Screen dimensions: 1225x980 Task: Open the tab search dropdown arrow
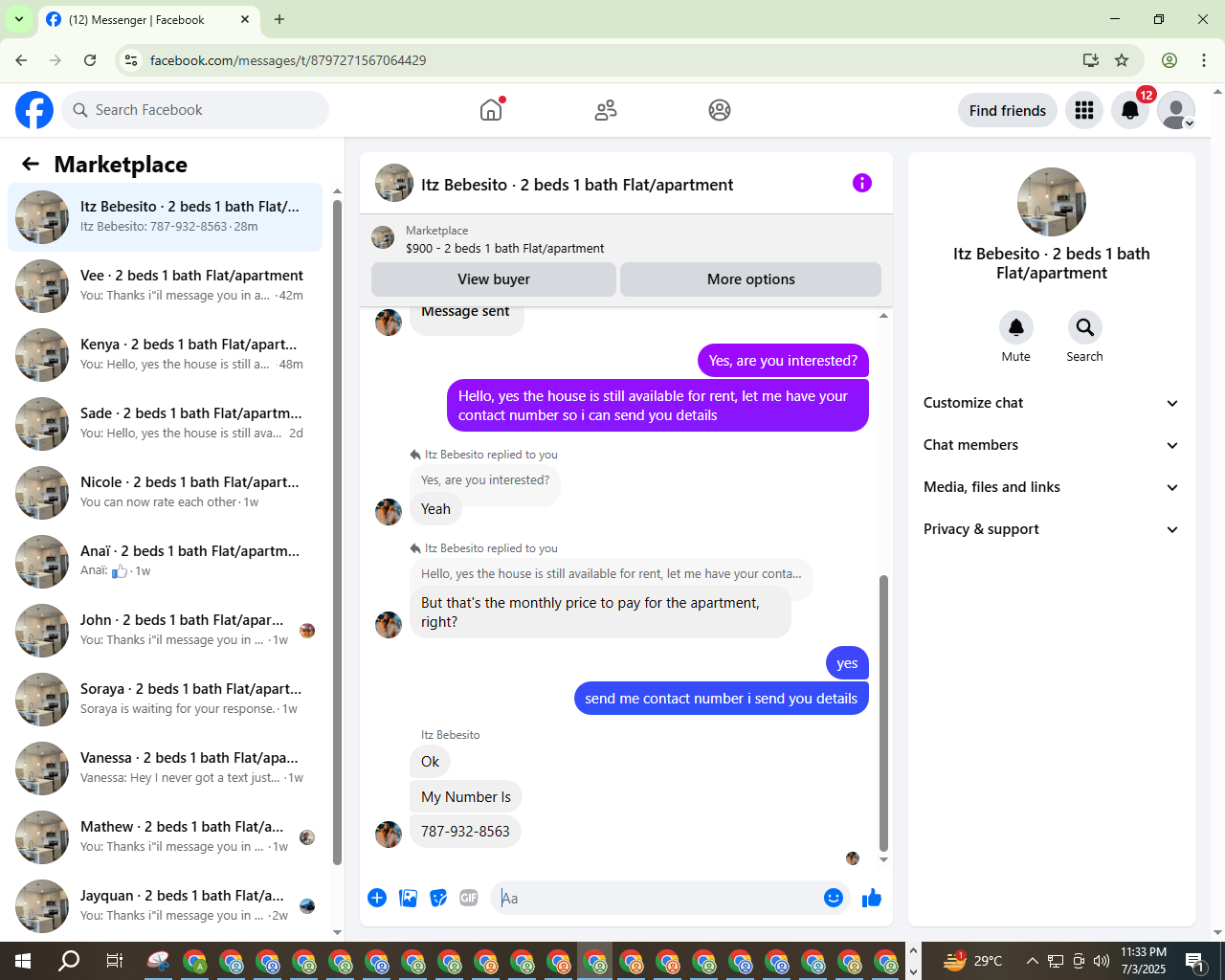pos(19,19)
